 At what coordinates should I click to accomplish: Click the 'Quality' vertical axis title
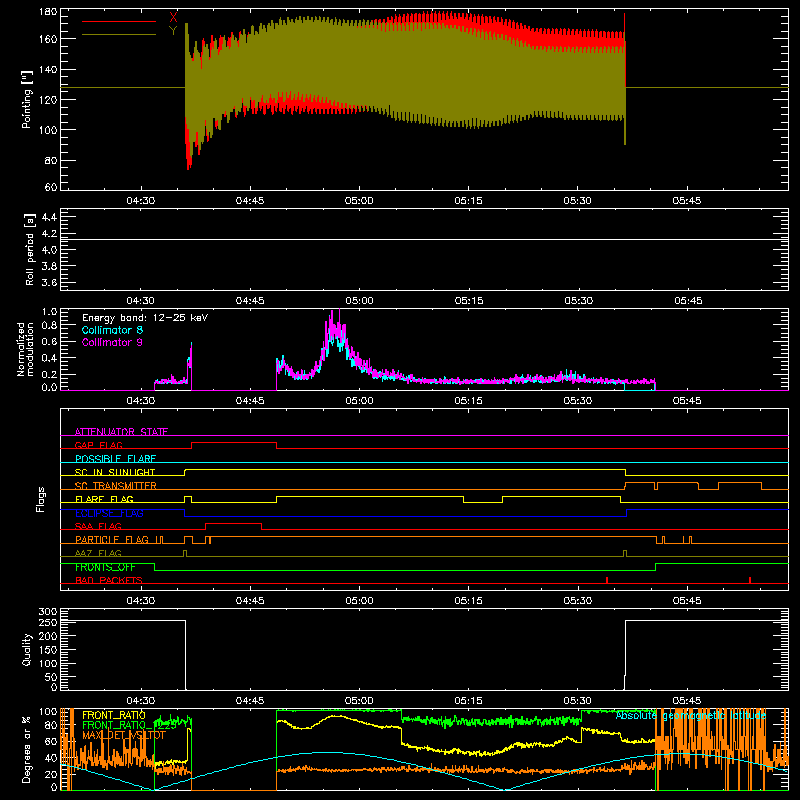[x=27, y=649]
